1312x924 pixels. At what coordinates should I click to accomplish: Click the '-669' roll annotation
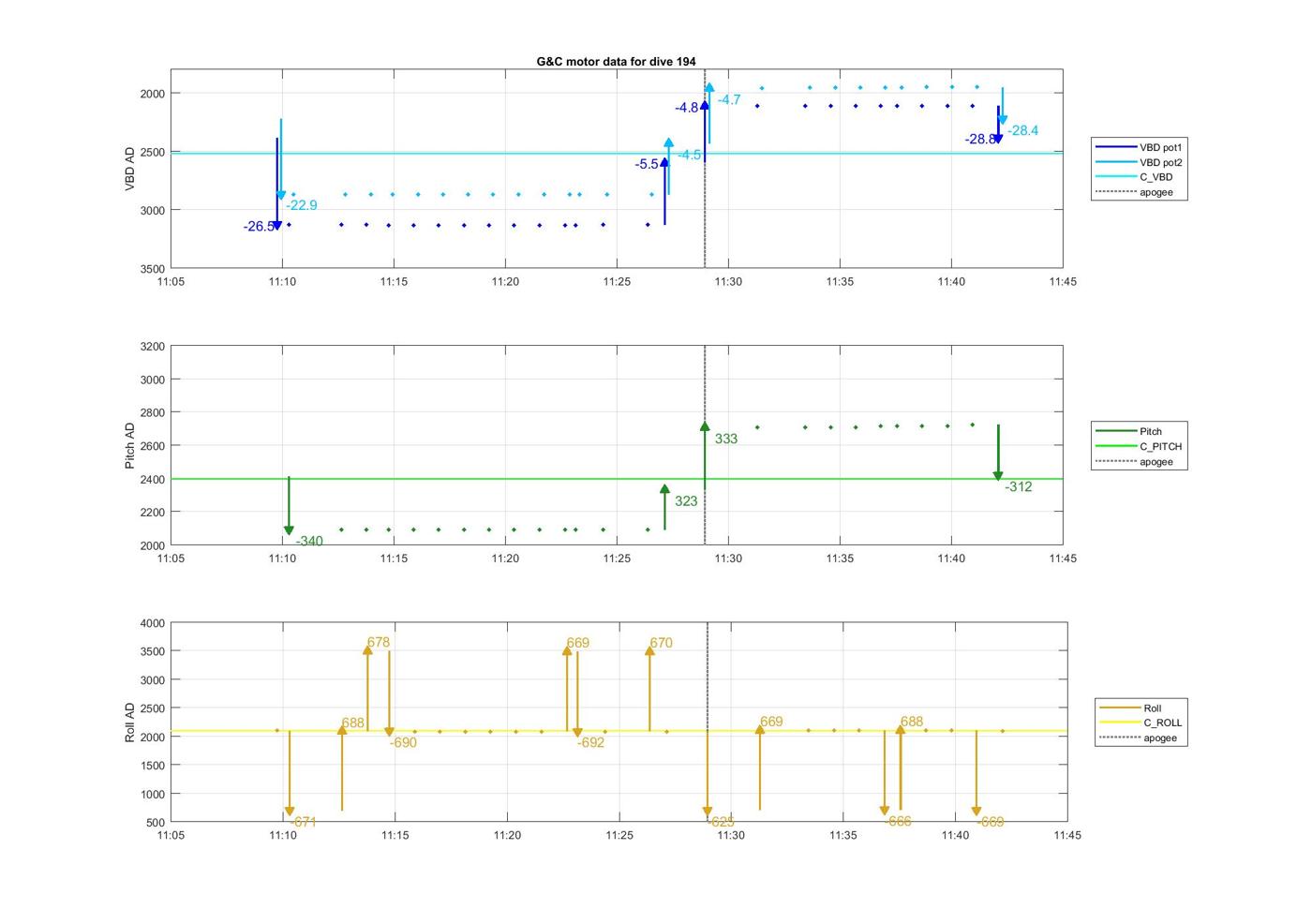(x=991, y=822)
